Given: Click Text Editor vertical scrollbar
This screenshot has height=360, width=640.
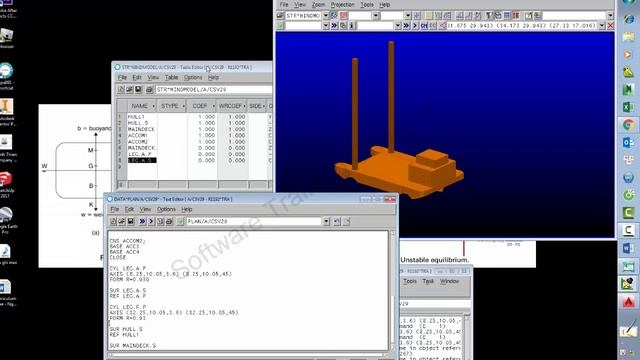Looking at the screenshot, I should [393, 291].
